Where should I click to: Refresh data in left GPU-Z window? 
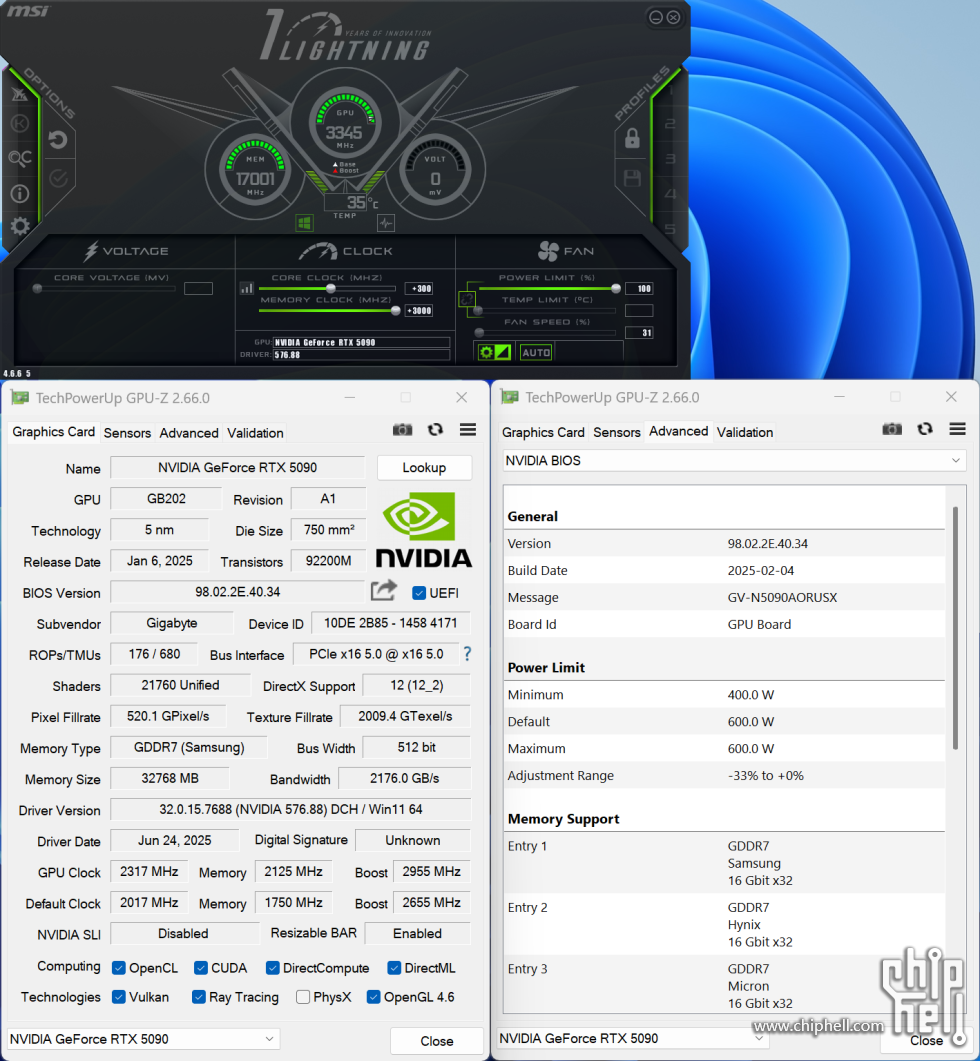(435, 430)
